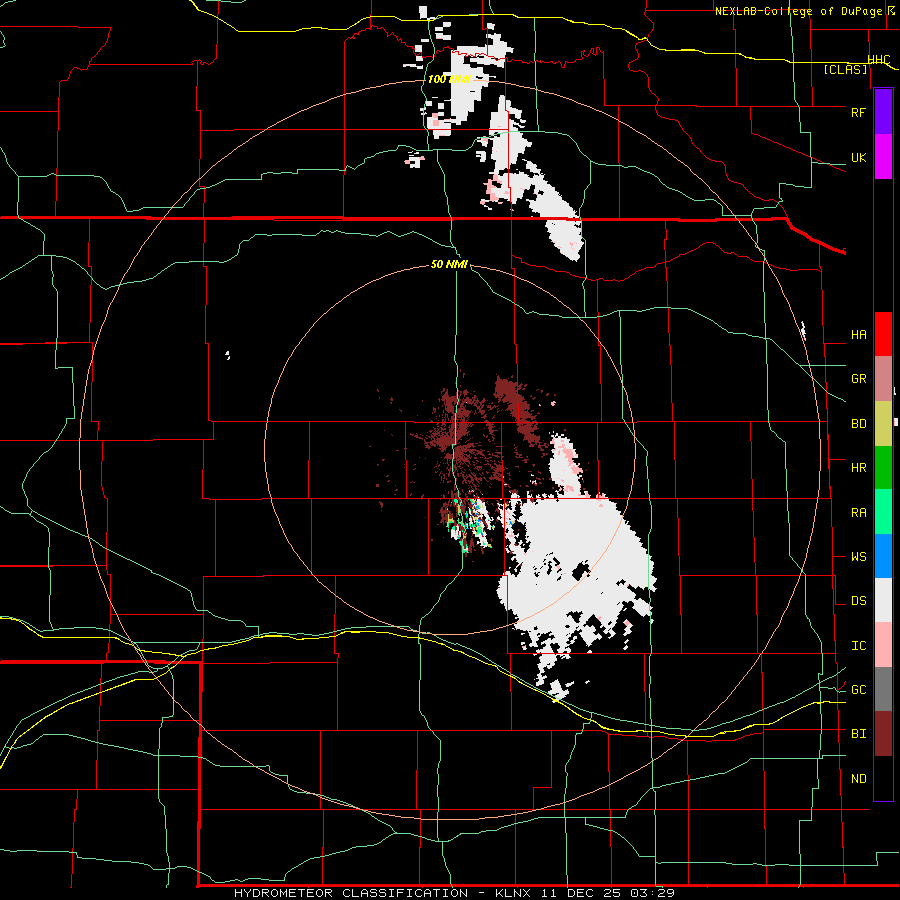
Task: Click the blue WS legend swatch
Action: (883, 556)
